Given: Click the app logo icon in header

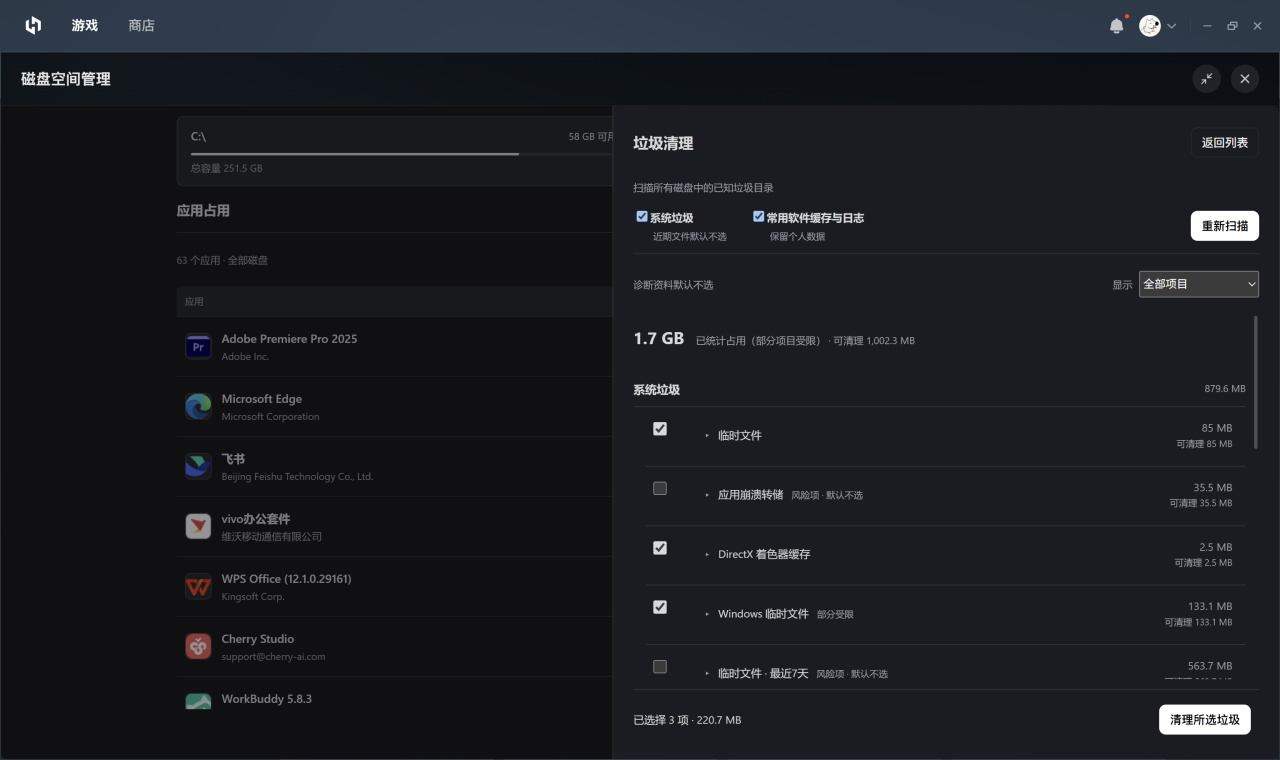Looking at the screenshot, I should [33, 25].
